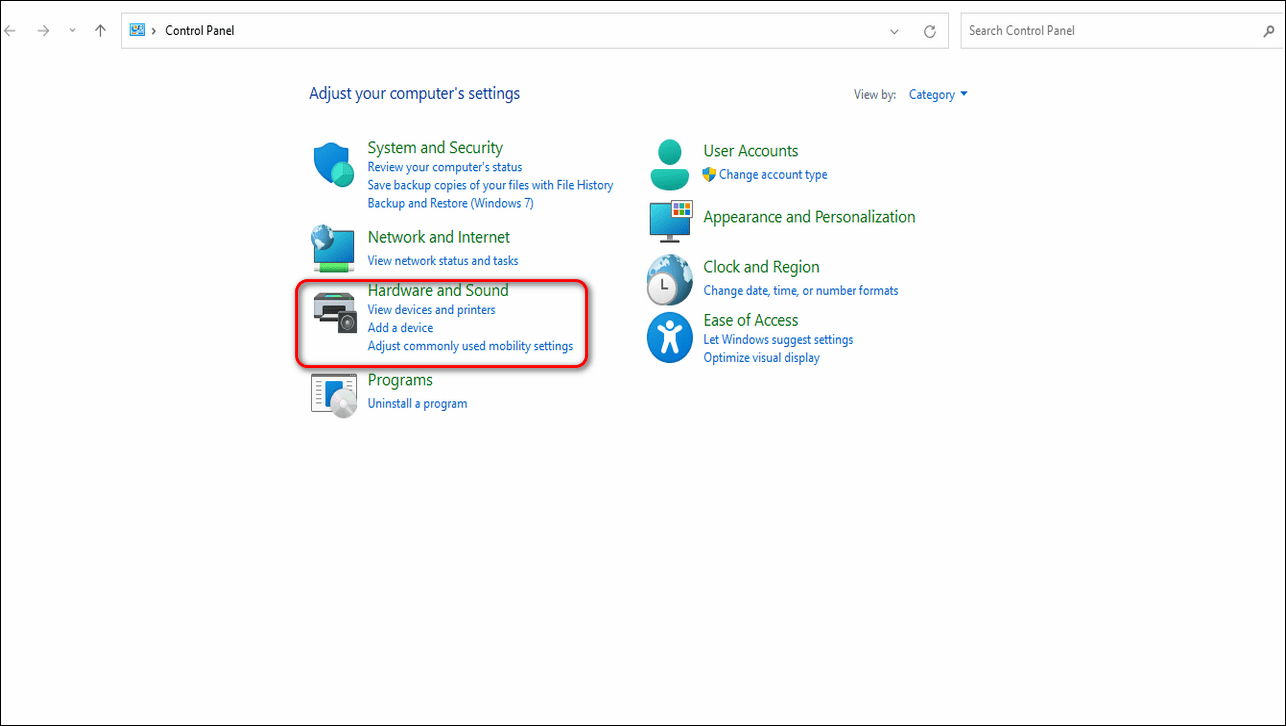This screenshot has width=1286, height=726.
Task: Open Adjust commonly used mobility settings
Action: (470, 347)
